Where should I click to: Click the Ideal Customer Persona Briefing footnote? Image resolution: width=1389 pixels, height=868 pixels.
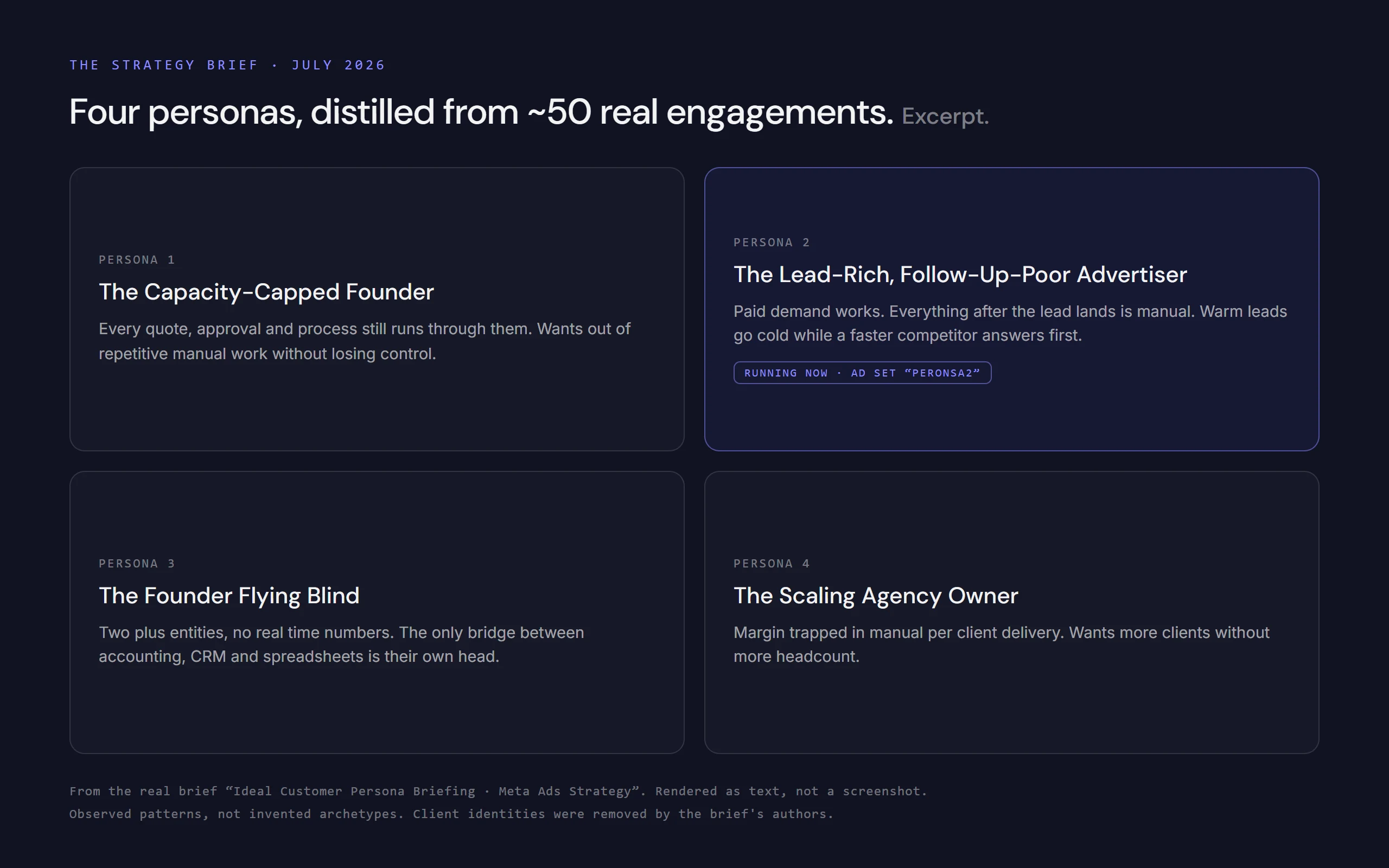[x=498, y=791]
